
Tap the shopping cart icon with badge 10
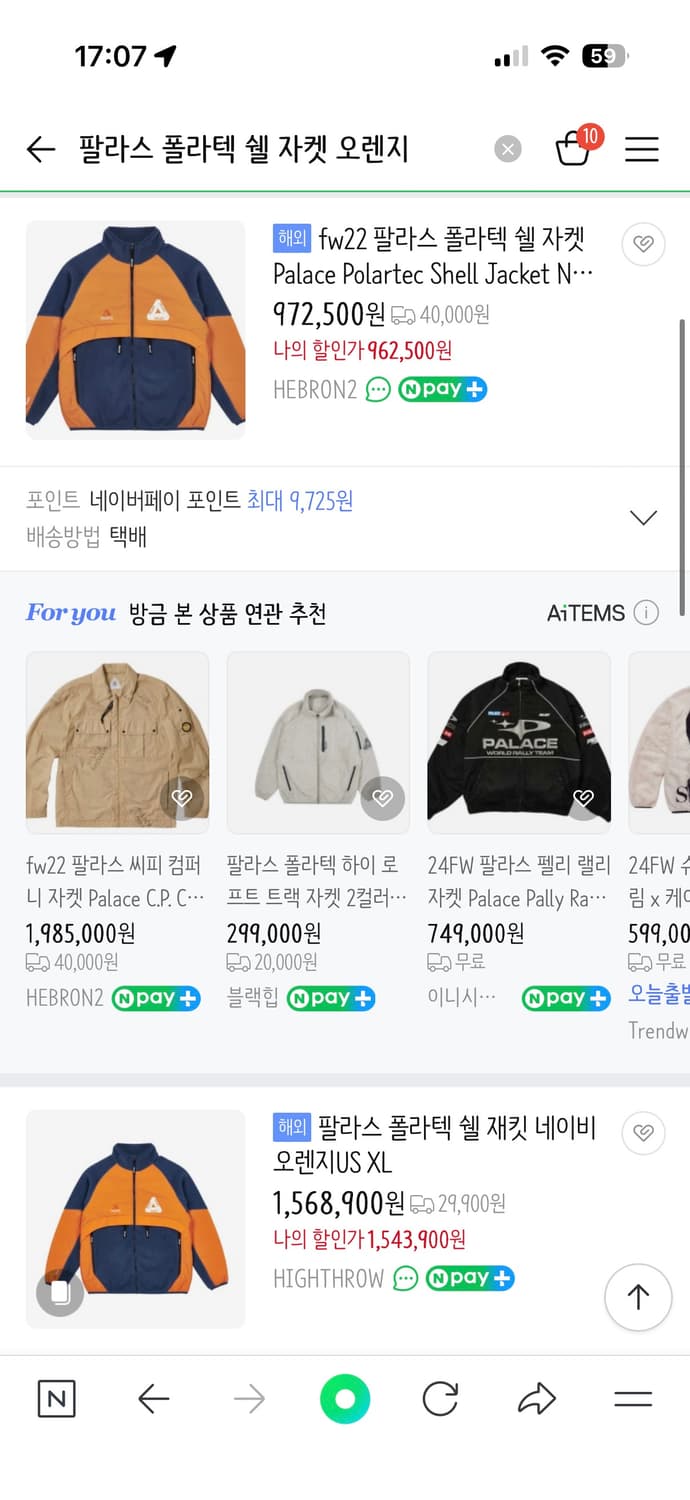tap(574, 148)
